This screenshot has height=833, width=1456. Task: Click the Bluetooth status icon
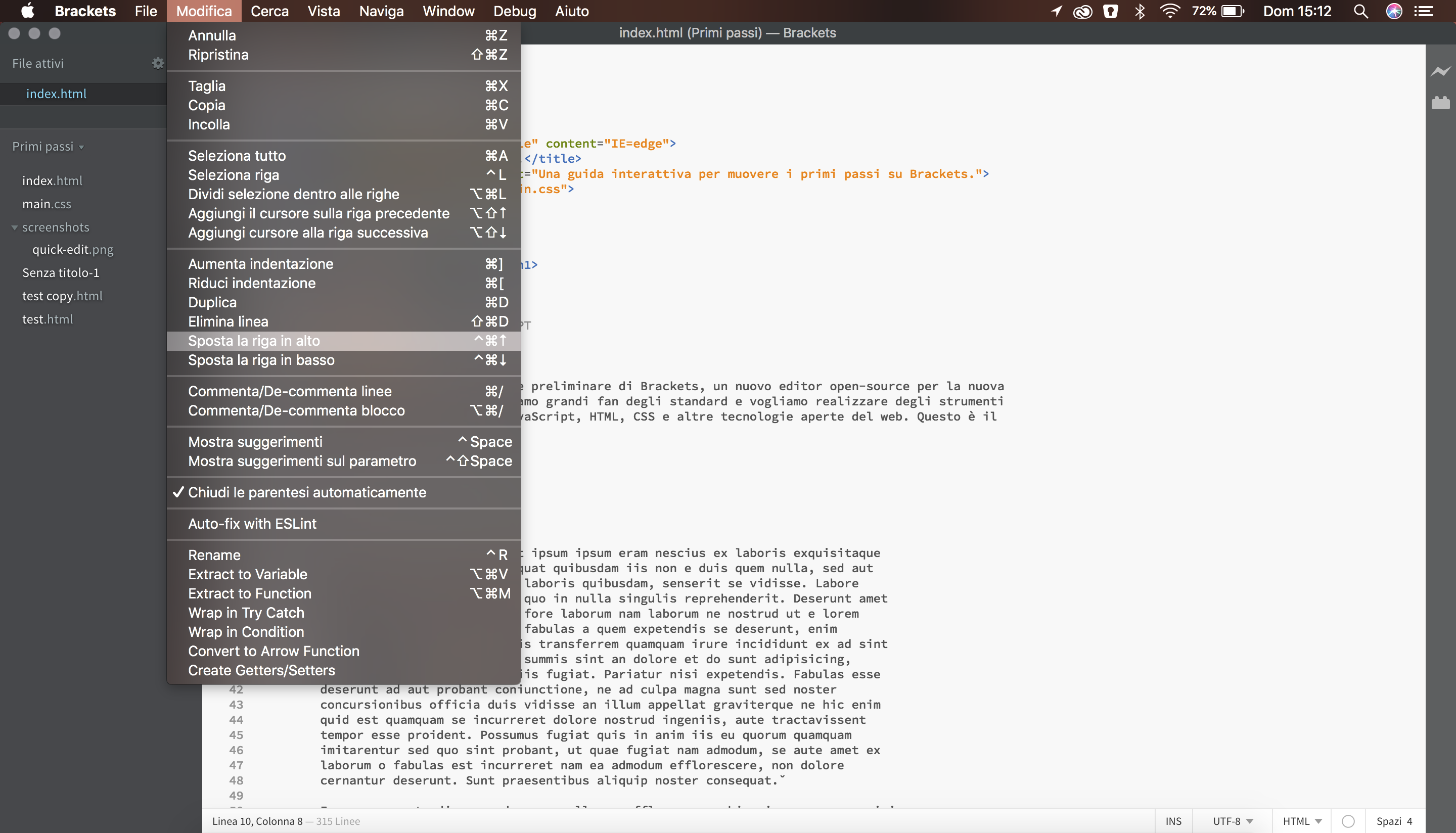click(1139, 12)
